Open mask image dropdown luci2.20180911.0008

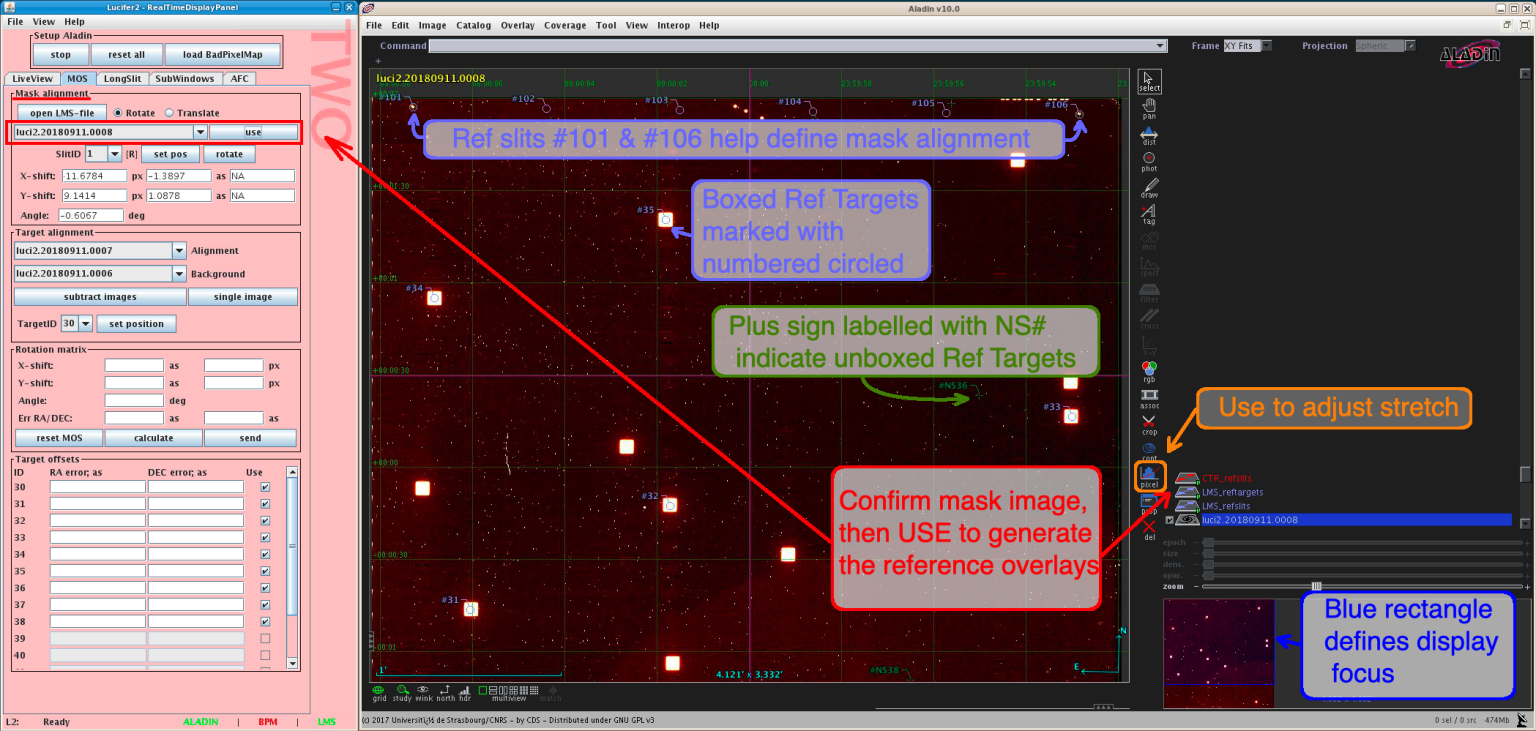[x=200, y=132]
